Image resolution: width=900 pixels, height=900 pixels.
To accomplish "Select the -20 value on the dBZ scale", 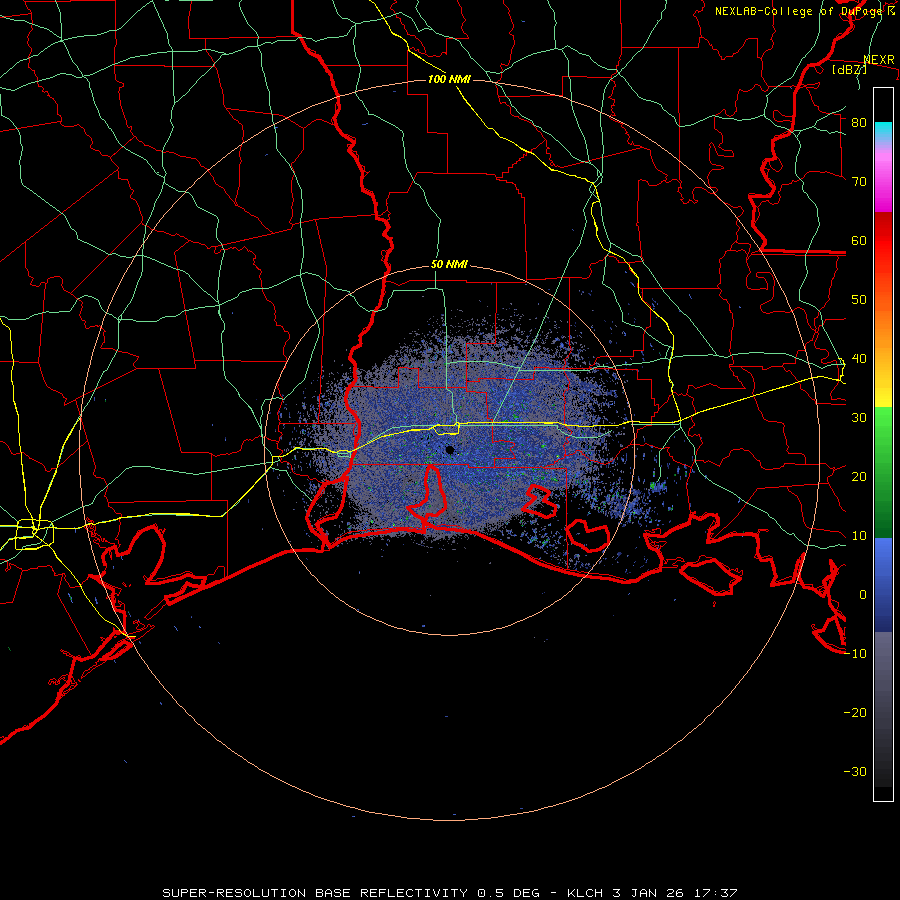I will tap(855, 713).
